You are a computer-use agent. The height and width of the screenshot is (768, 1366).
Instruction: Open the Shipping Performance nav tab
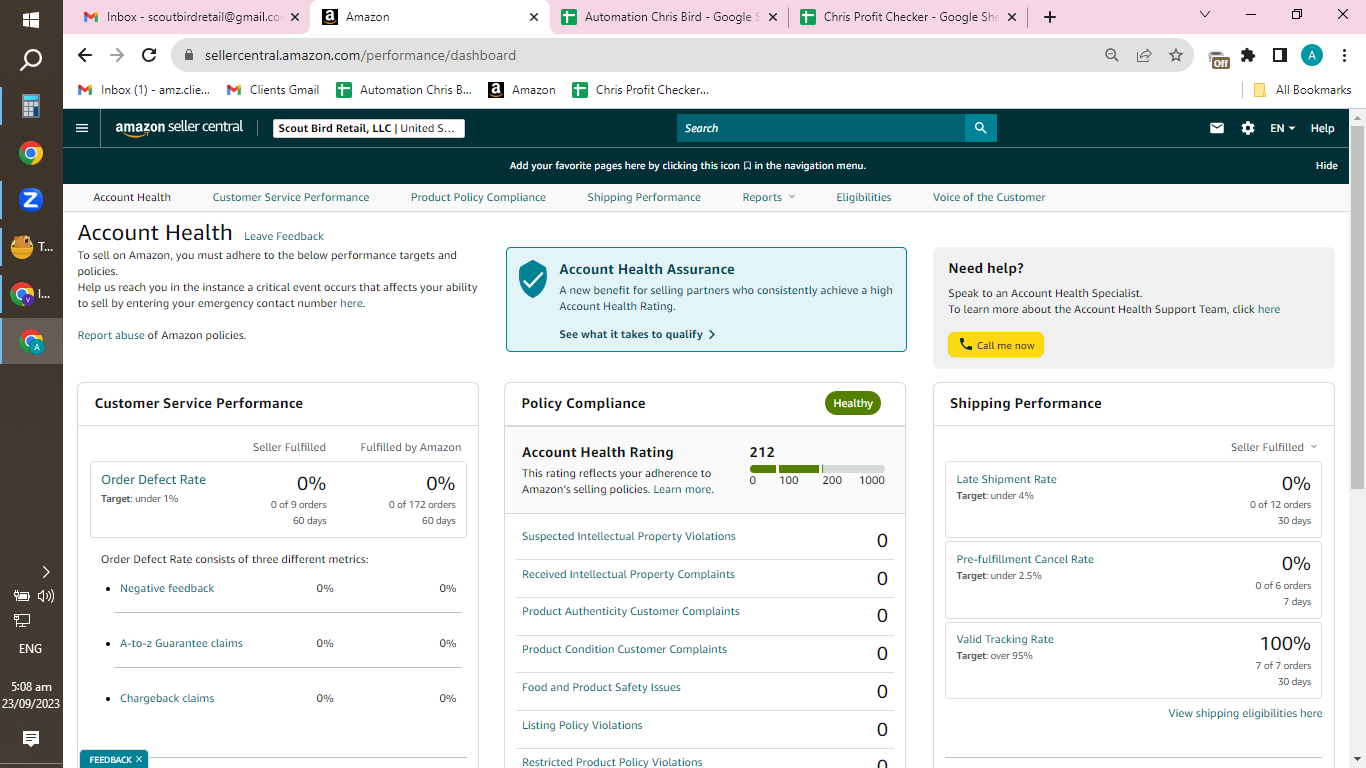(x=644, y=197)
